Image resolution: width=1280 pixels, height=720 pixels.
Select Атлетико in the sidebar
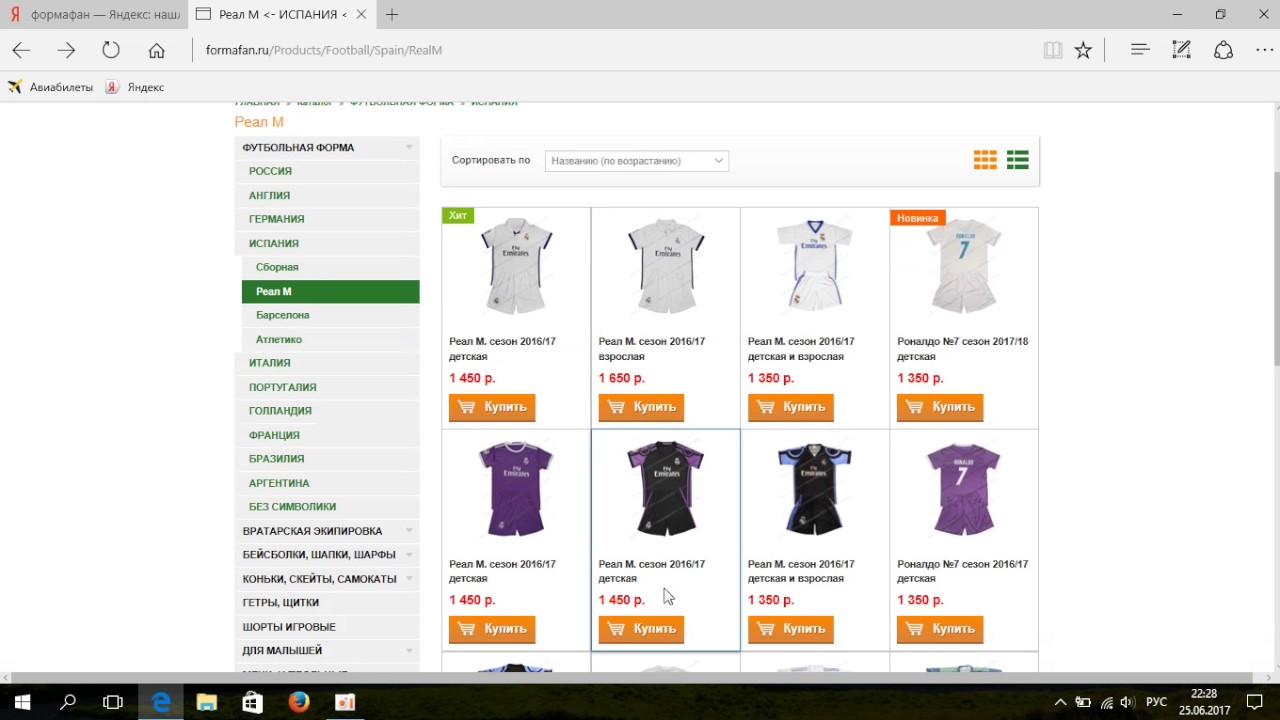(x=278, y=339)
